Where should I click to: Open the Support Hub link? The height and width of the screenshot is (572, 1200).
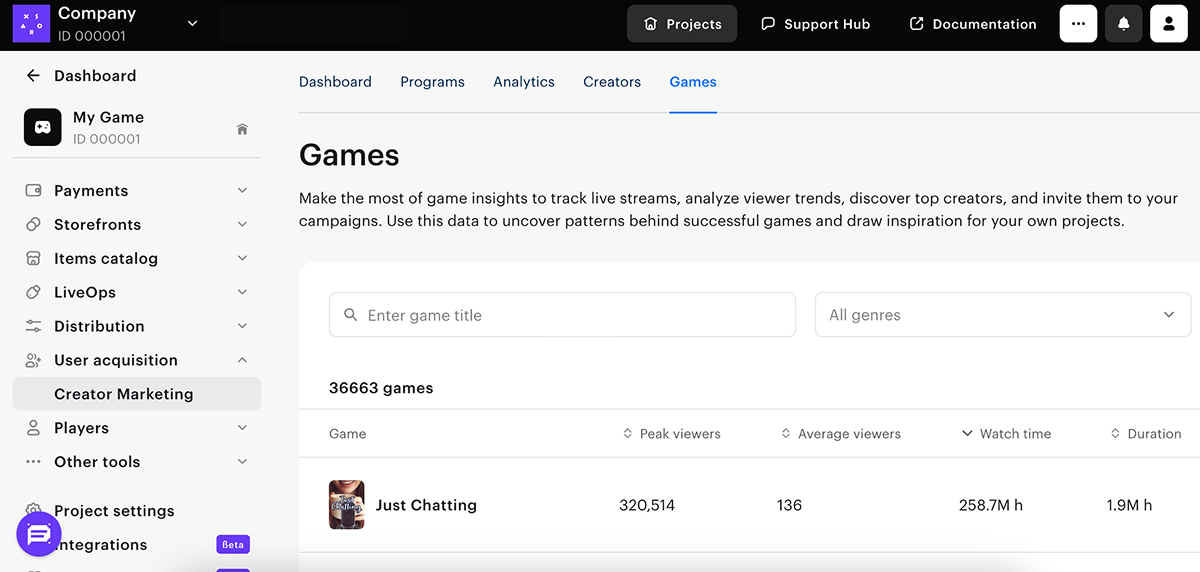click(815, 24)
